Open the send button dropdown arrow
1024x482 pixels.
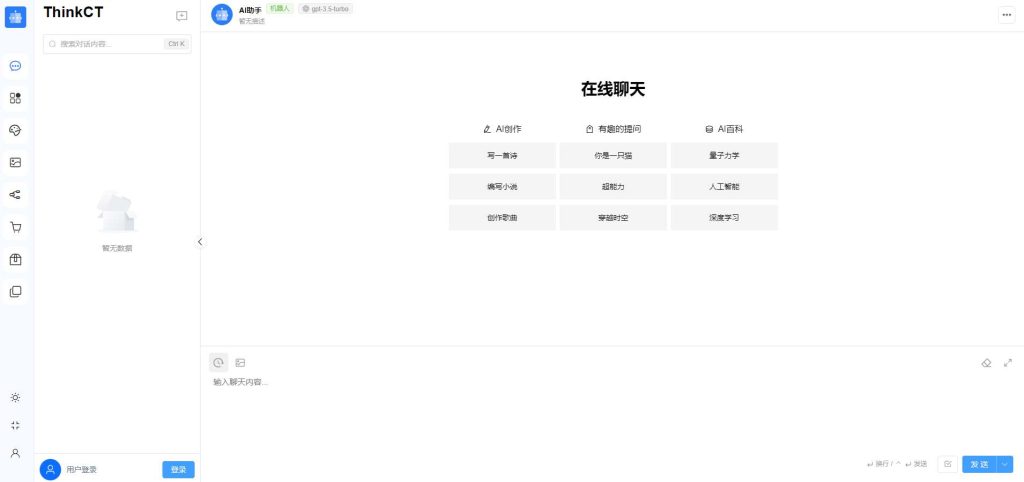(1005, 464)
